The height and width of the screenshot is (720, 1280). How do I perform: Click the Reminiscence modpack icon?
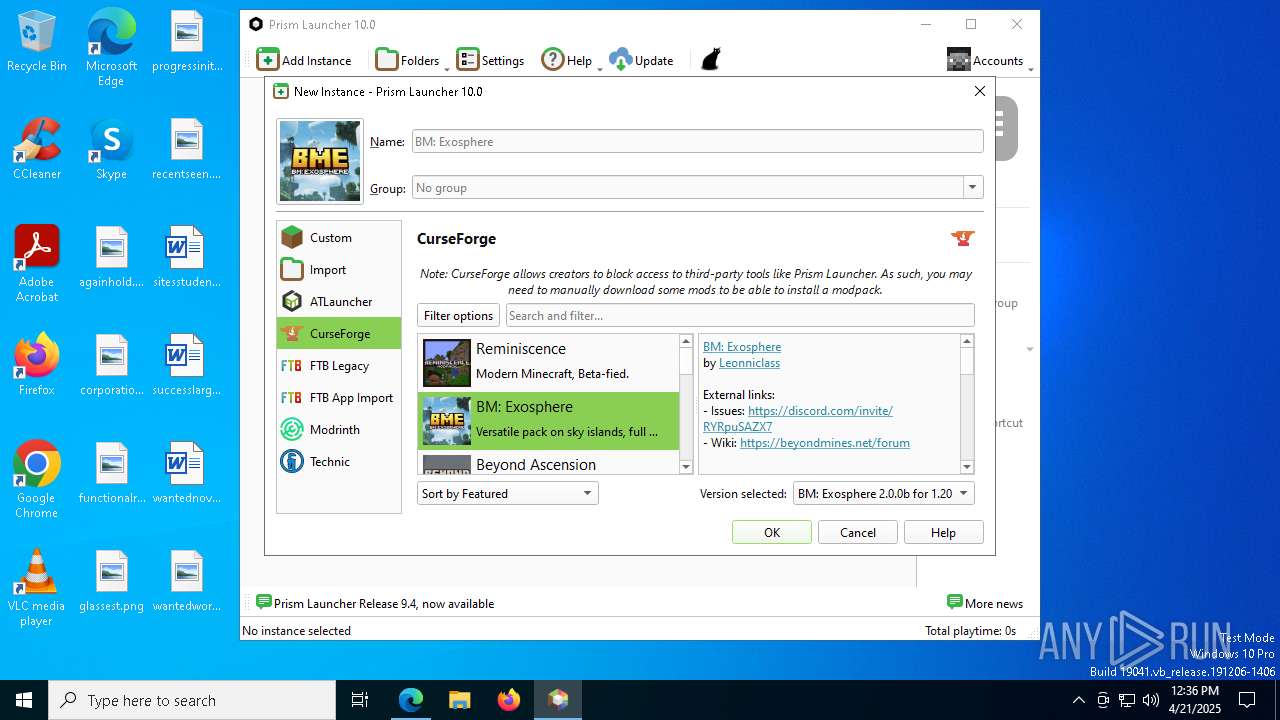coord(446,362)
